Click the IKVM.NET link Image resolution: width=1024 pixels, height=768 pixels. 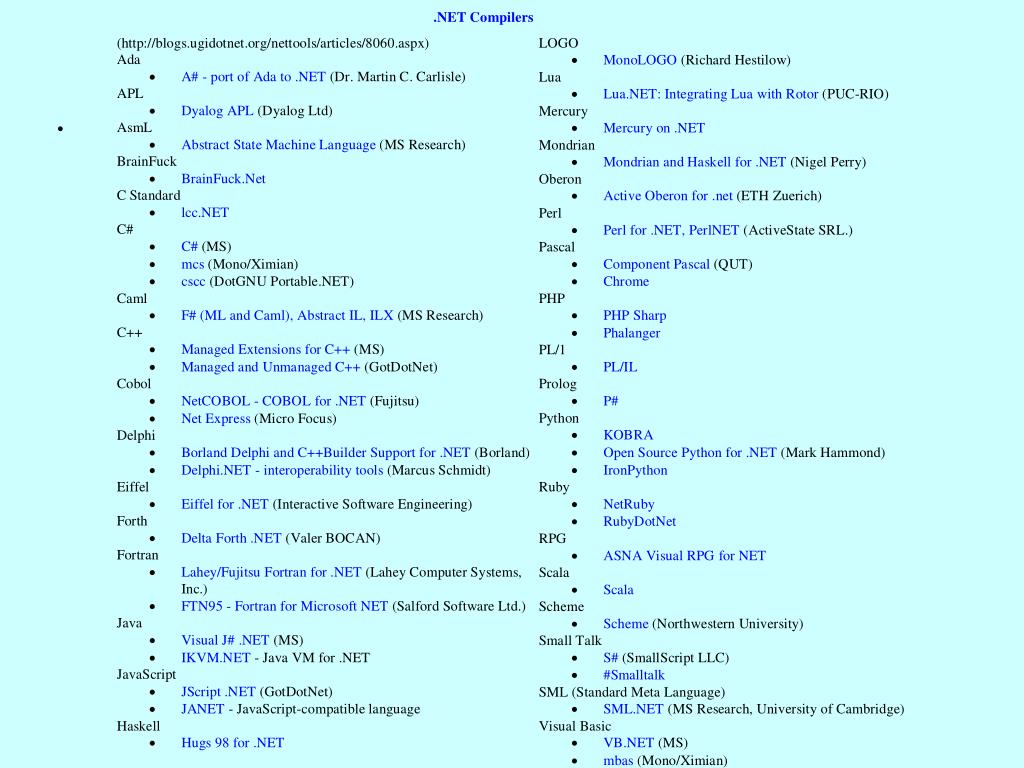click(x=216, y=658)
